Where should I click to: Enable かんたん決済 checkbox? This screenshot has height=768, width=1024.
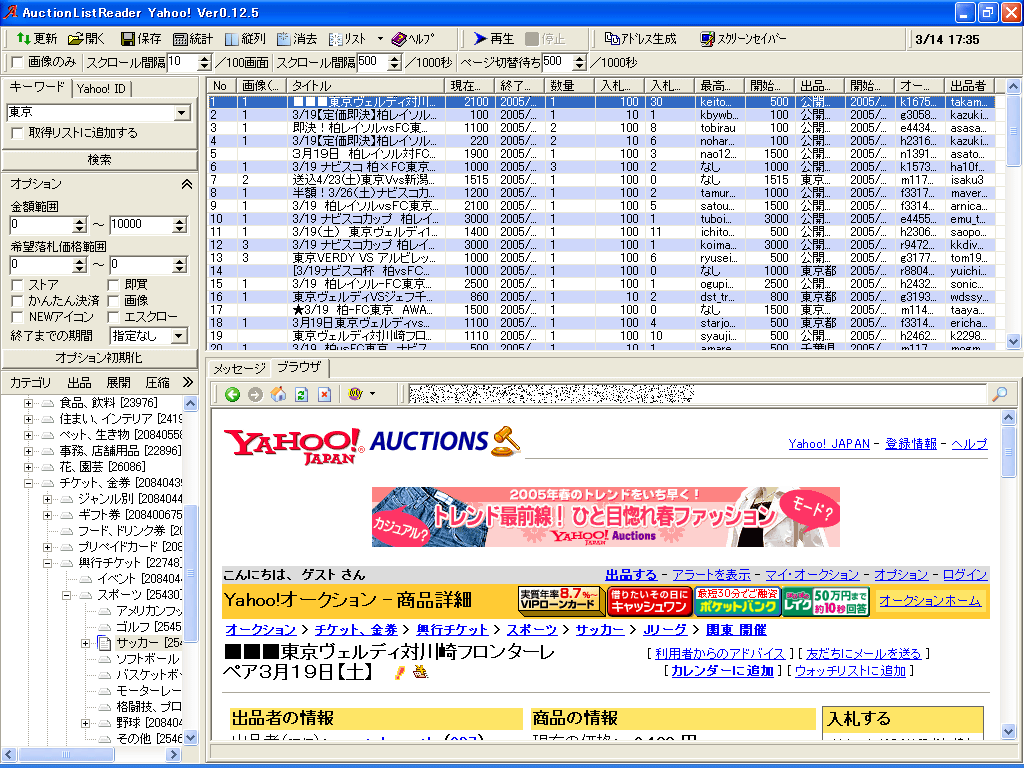[18, 301]
